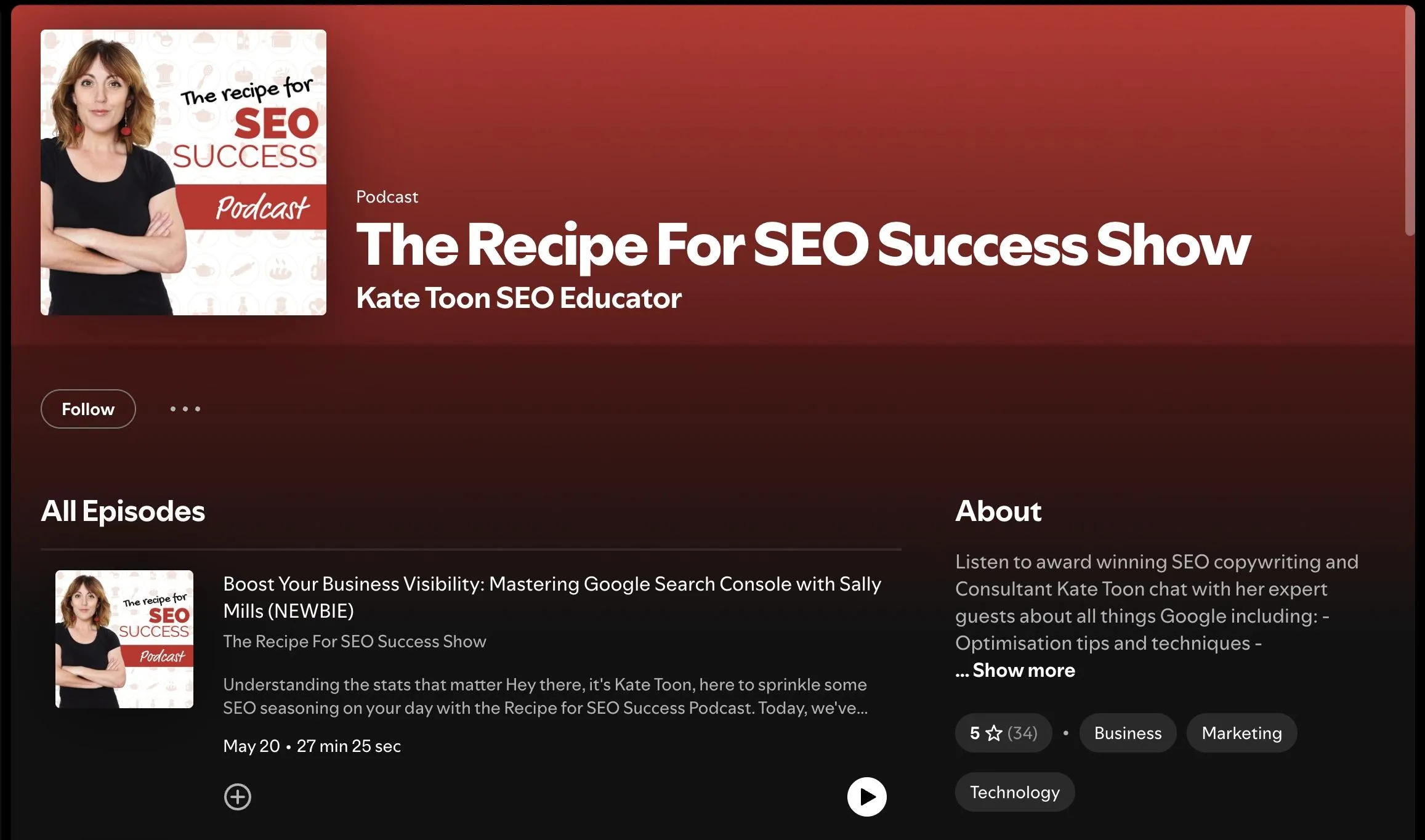Click the episode description starting Understanding the stats
The image size is (1425, 840).
[546, 696]
